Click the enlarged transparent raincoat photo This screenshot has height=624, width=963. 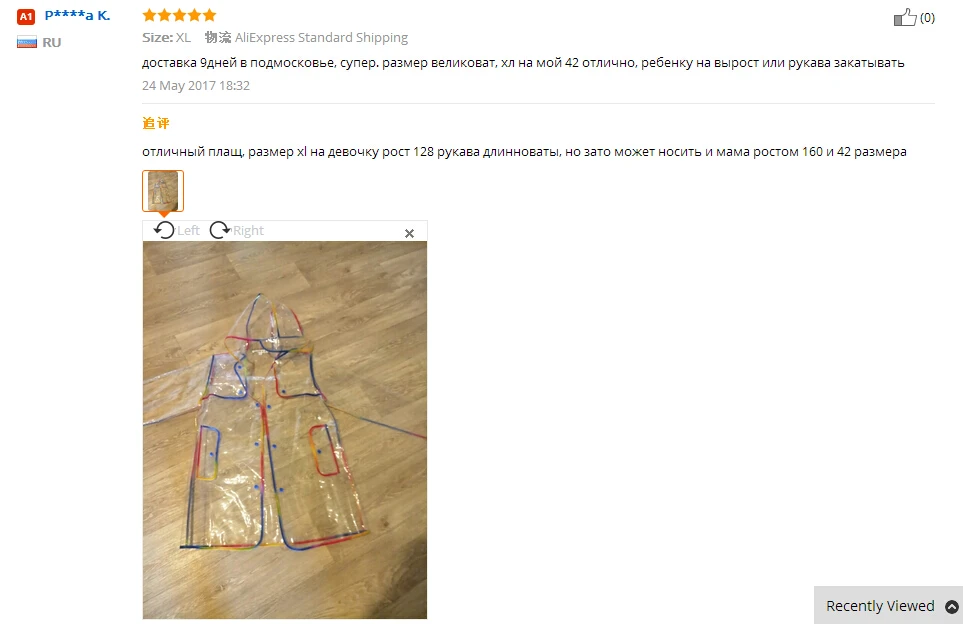(x=285, y=430)
